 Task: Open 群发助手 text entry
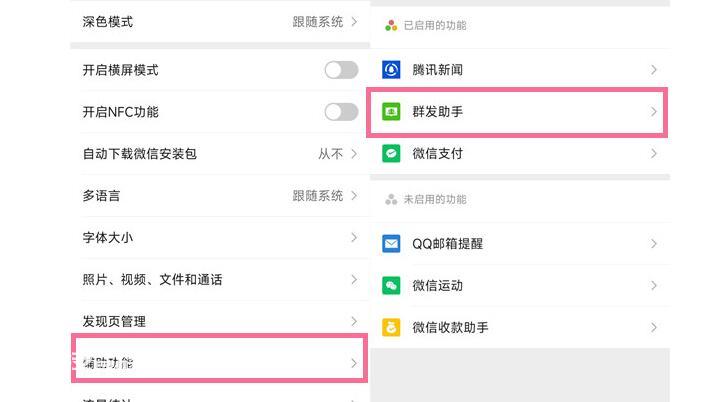[x=437, y=112]
